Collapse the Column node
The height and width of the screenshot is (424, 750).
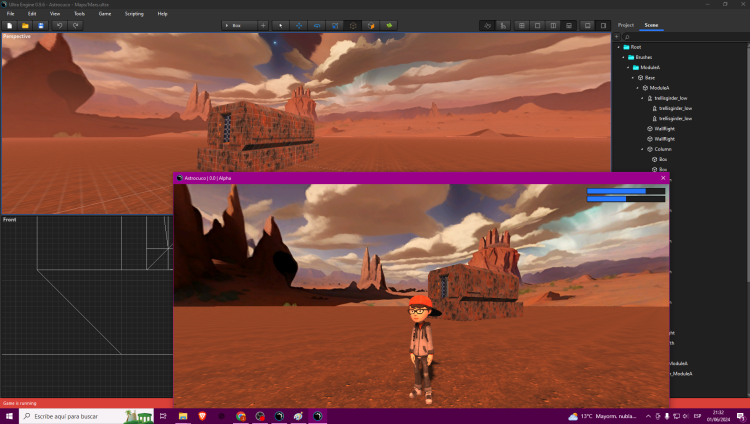tap(643, 149)
